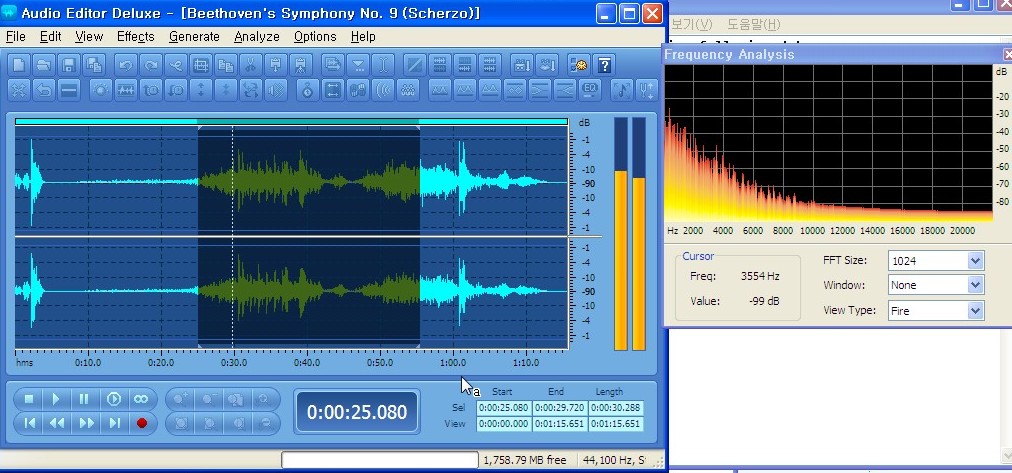Click the Sel Start field 0:00:25.080

point(503,408)
